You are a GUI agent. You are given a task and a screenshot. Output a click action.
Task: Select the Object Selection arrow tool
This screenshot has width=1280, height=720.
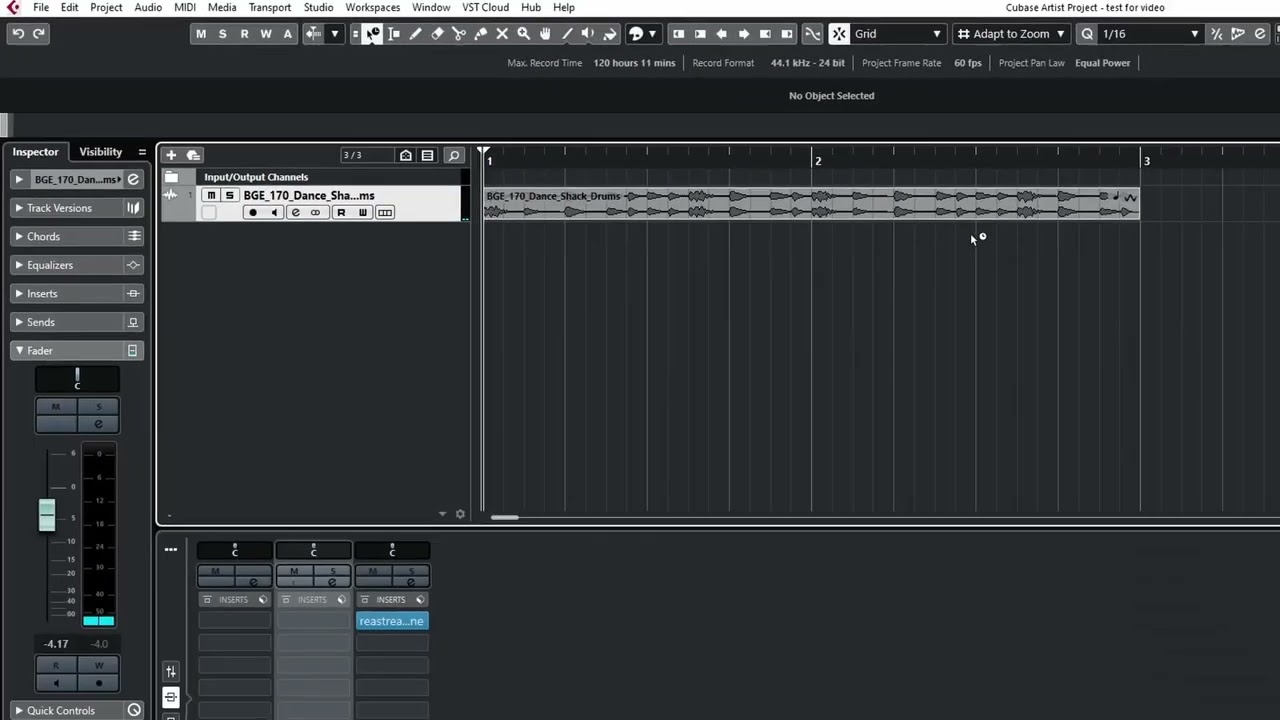click(372, 34)
